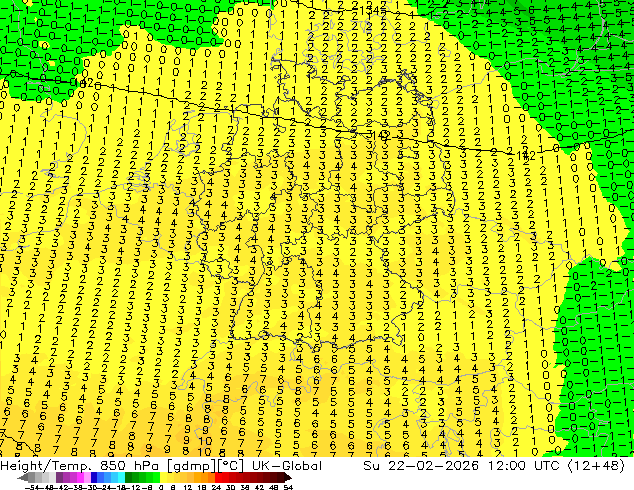The height and width of the screenshot is (490, 634).
Task: Click the left arrow end of the color legend
Action: [22, 477]
